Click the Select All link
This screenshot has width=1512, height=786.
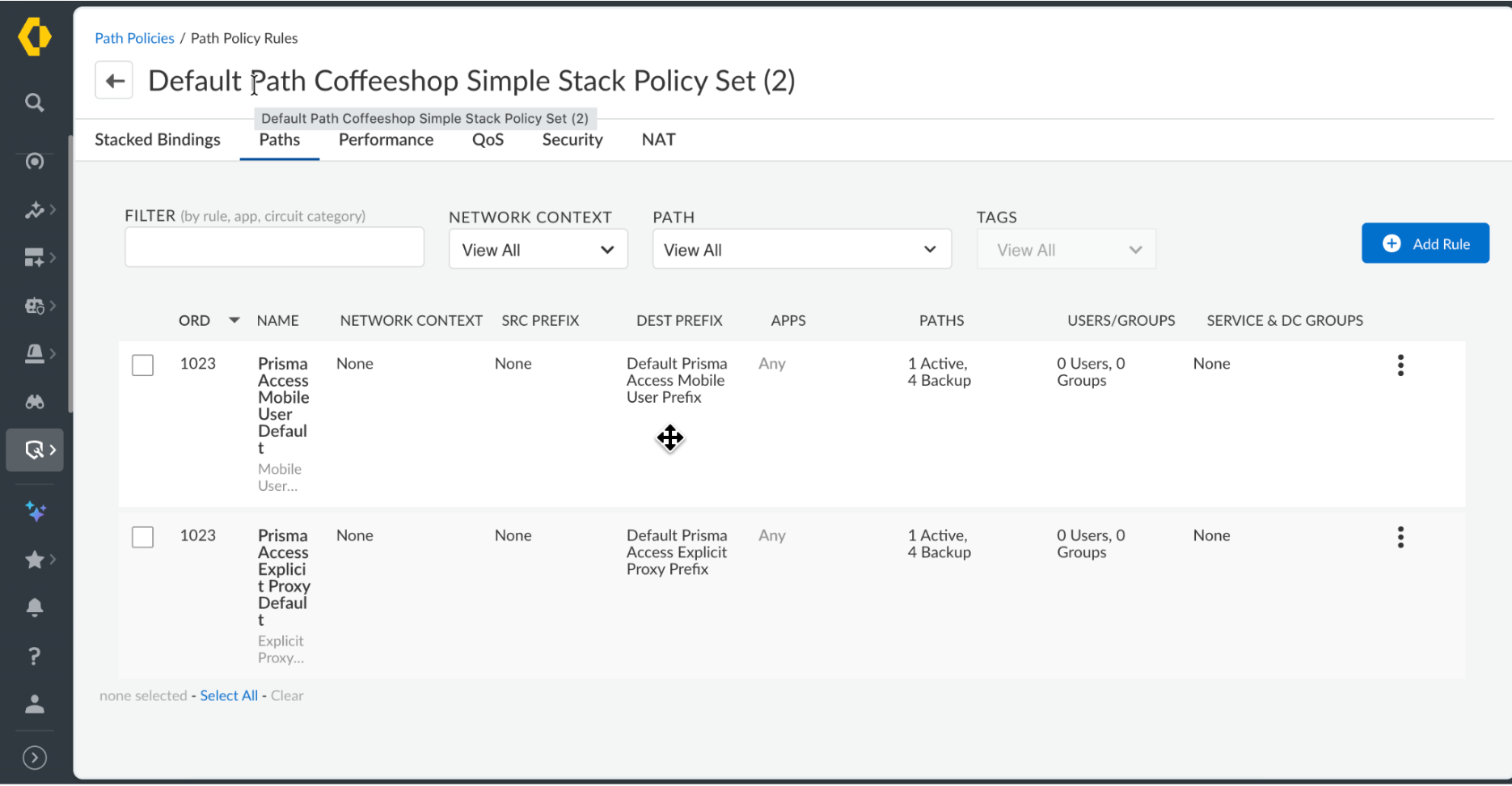(229, 695)
